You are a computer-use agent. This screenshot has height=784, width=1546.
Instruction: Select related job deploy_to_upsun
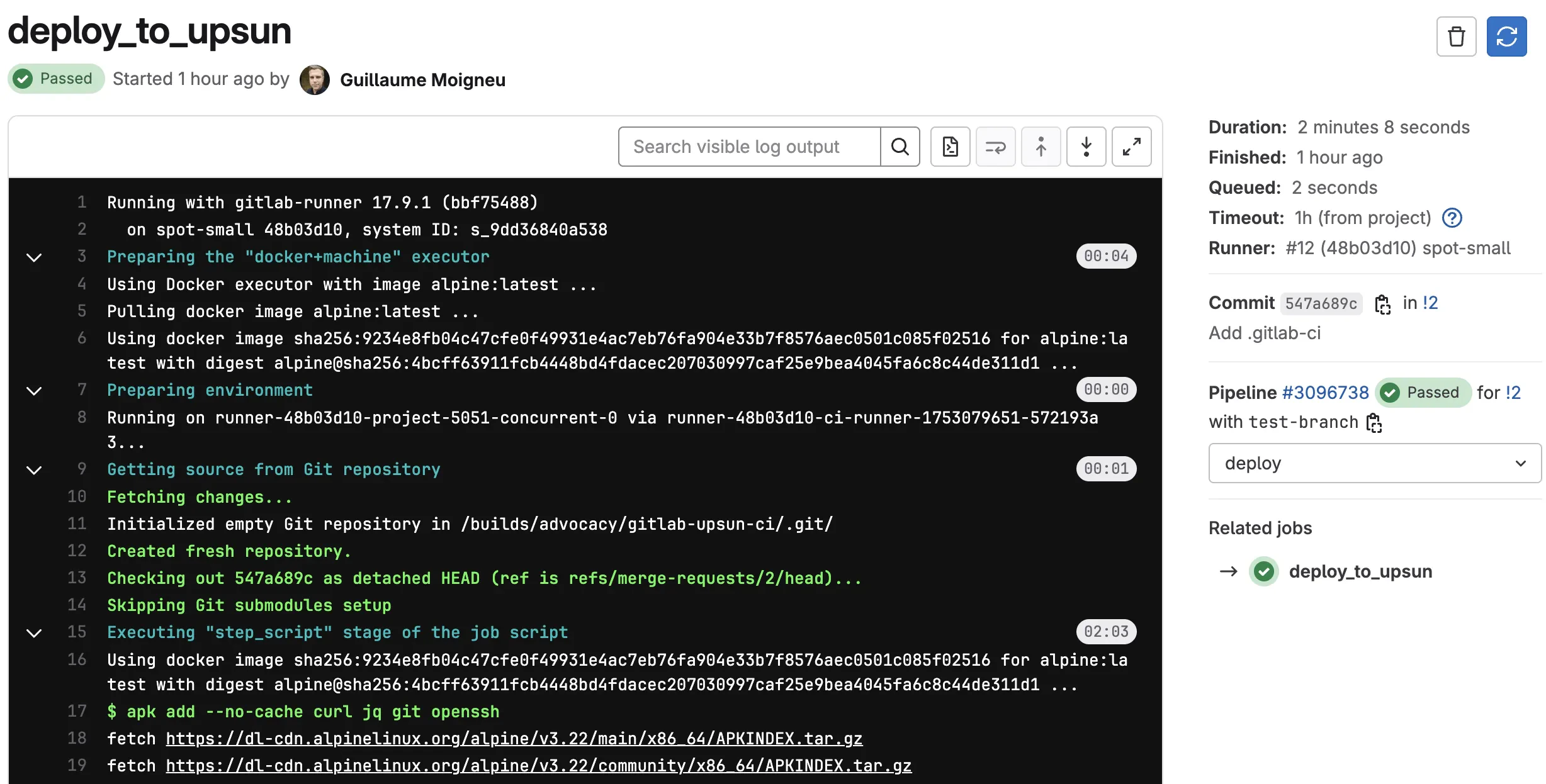pos(1360,571)
